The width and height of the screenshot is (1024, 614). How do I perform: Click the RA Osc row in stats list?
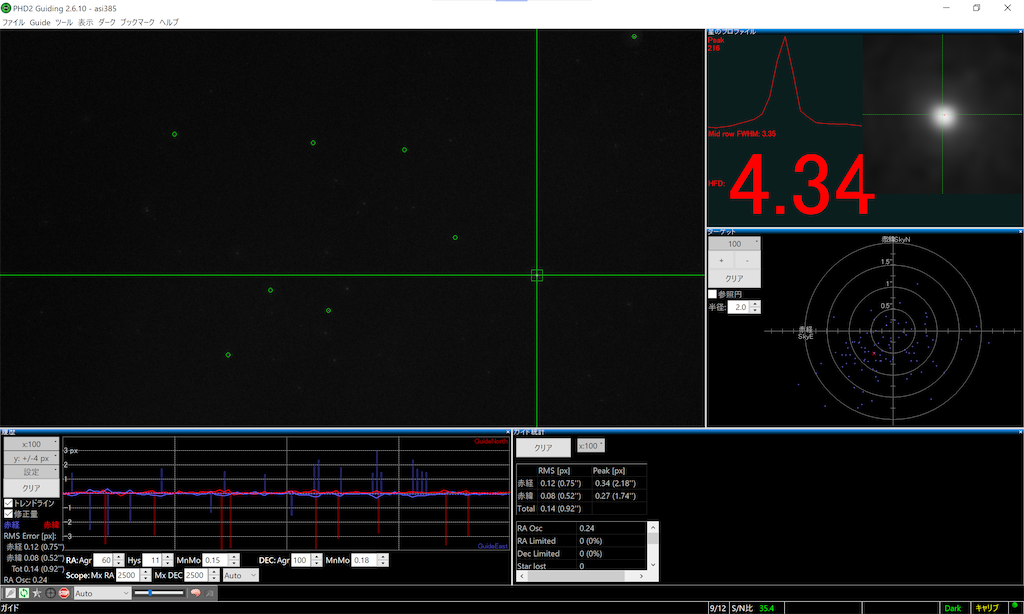(581, 528)
